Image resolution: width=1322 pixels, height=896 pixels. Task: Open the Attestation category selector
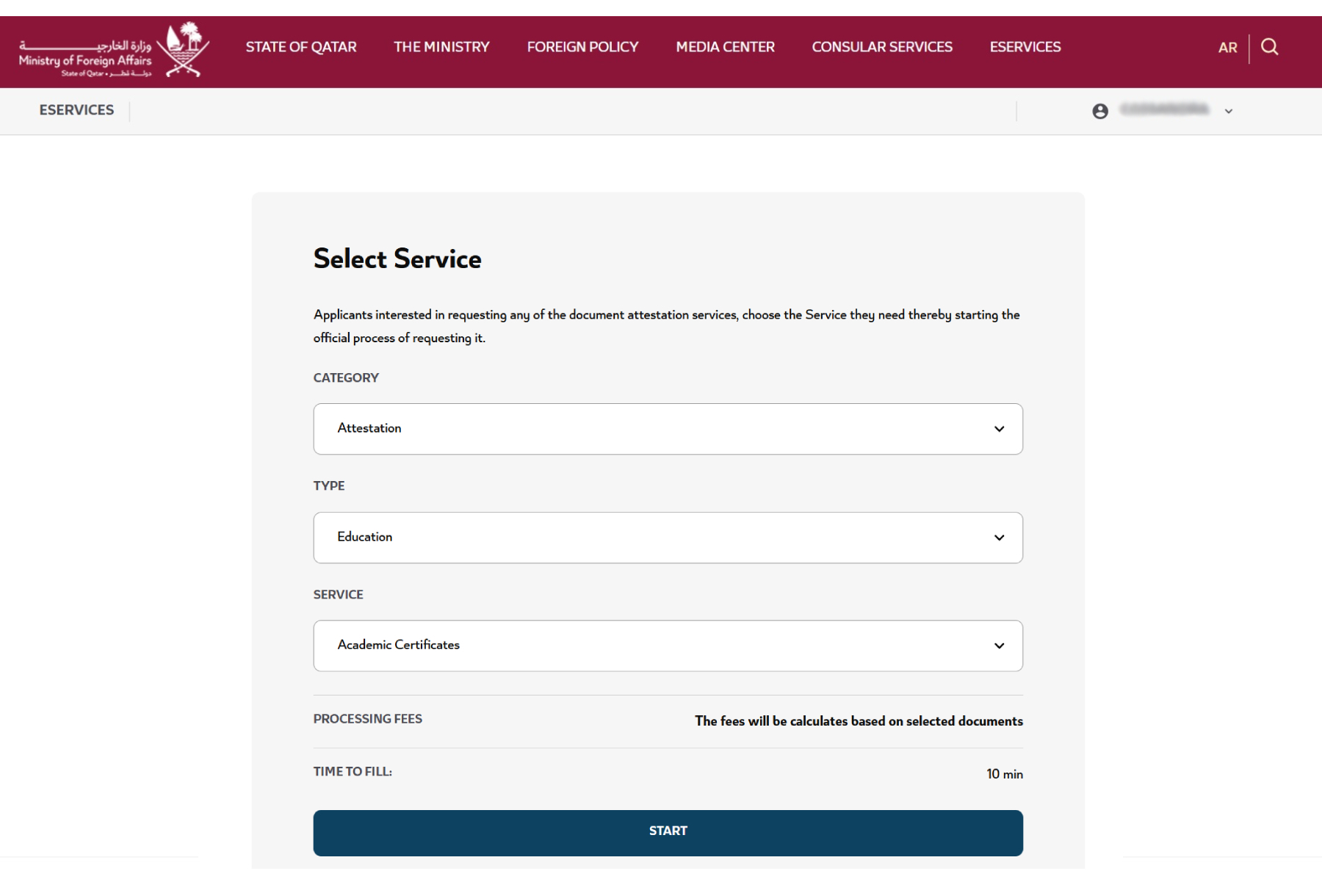[x=668, y=429]
